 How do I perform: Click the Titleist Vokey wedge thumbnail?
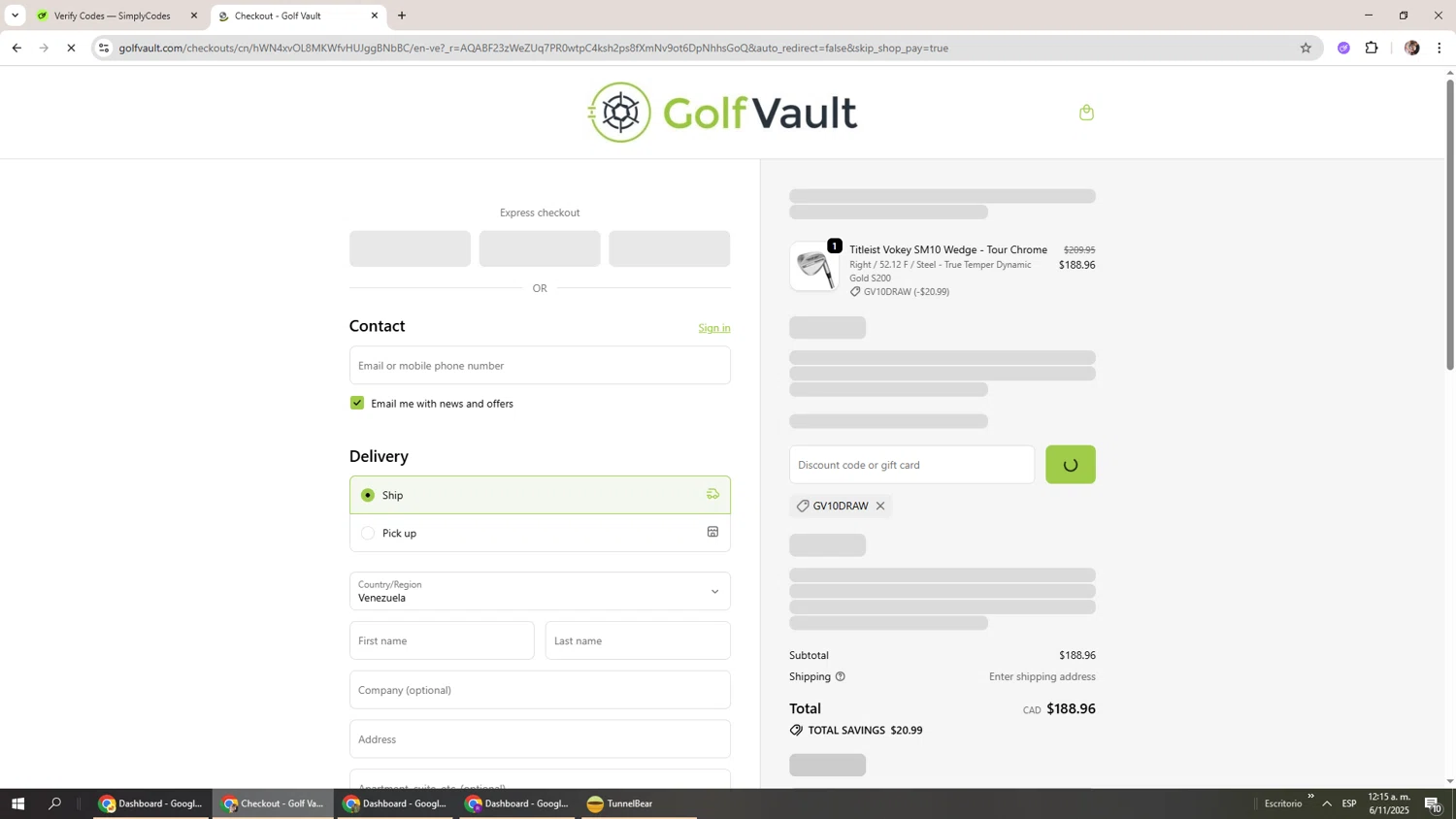pos(814,267)
